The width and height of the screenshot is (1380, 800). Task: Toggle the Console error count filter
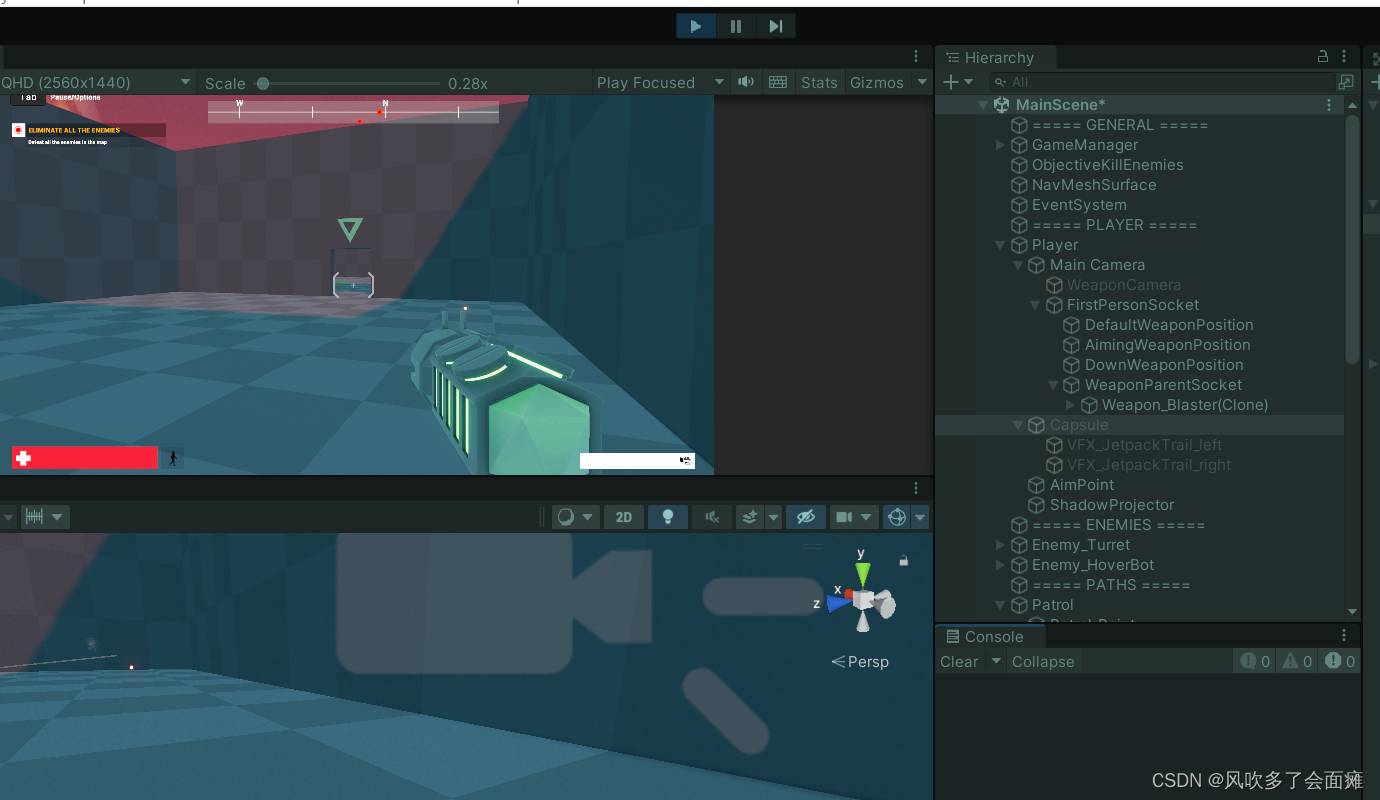click(x=1340, y=661)
